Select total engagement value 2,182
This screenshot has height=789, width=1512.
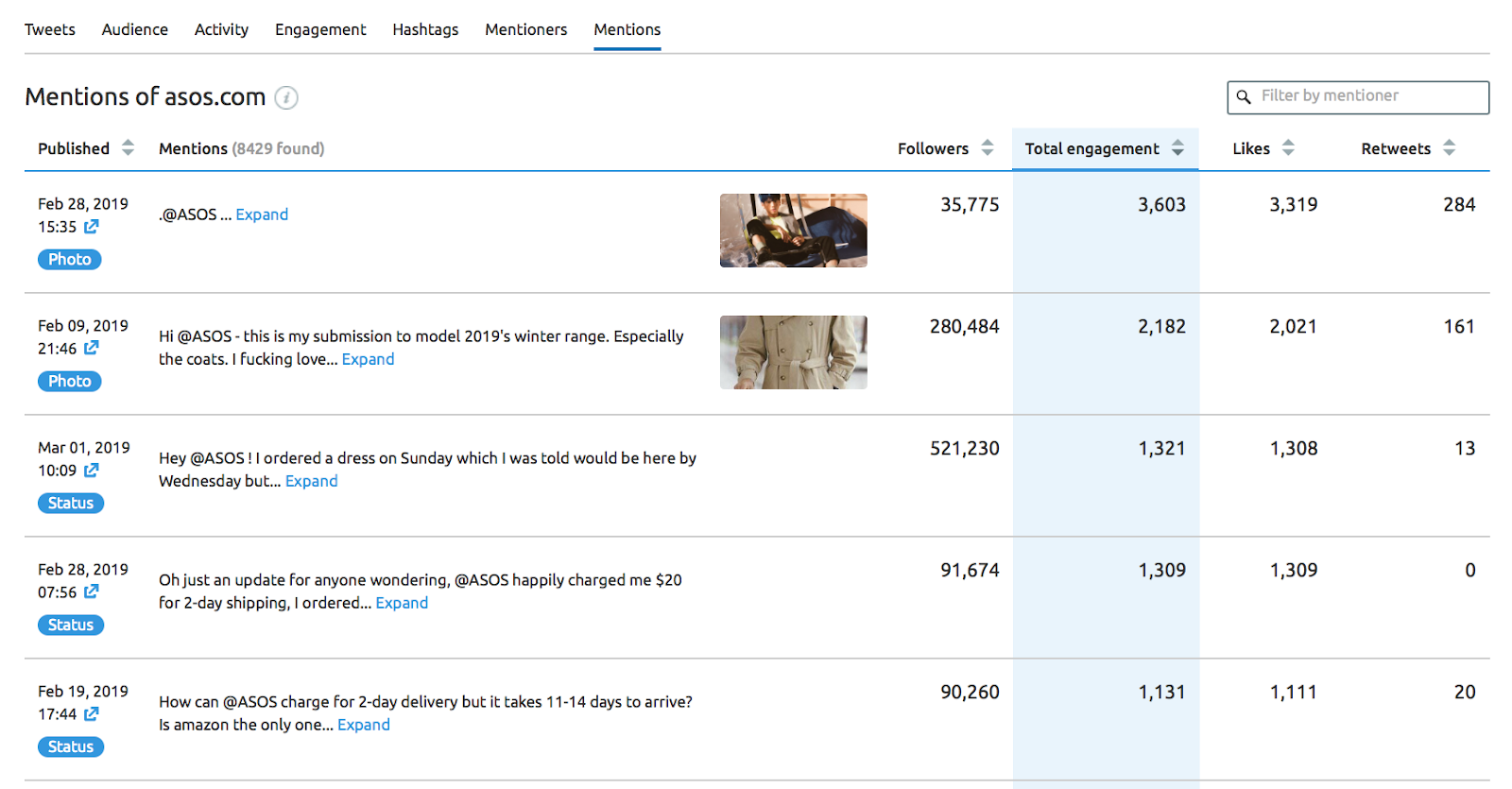pyautogui.click(x=1161, y=327)
